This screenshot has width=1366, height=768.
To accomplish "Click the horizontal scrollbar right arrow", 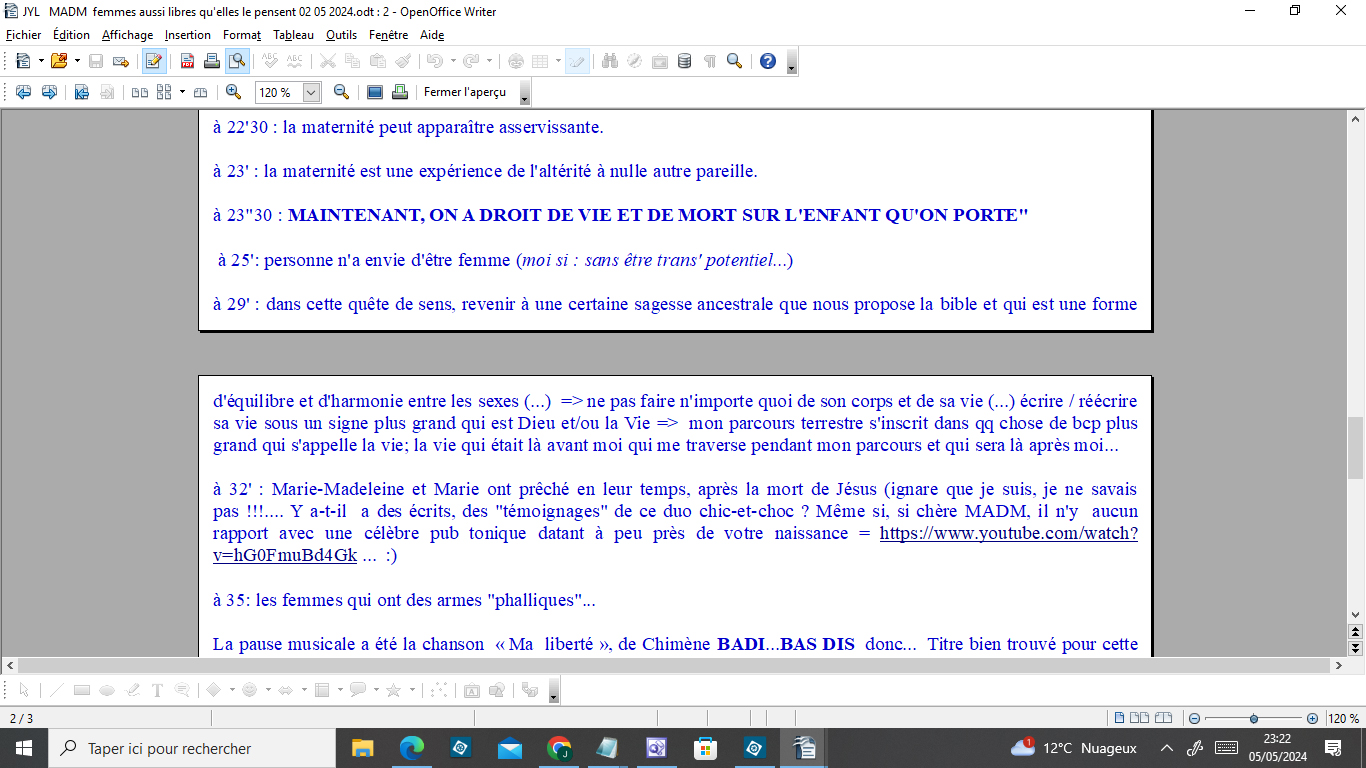I will coord(1339,665).
